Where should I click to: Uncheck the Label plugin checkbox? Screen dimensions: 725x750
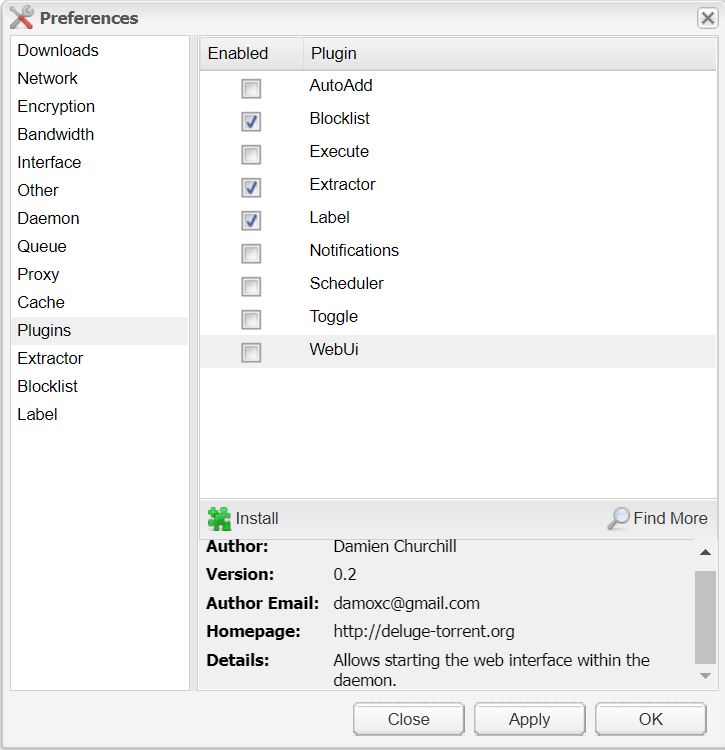coord(251,221)
